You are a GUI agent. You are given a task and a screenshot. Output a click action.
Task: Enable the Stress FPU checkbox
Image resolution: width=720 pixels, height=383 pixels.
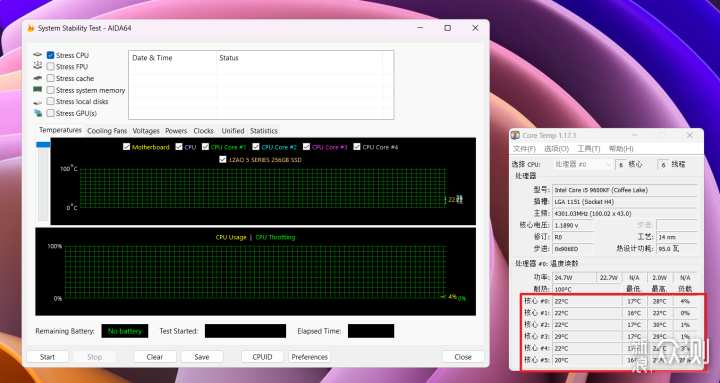tap(51, 67)
